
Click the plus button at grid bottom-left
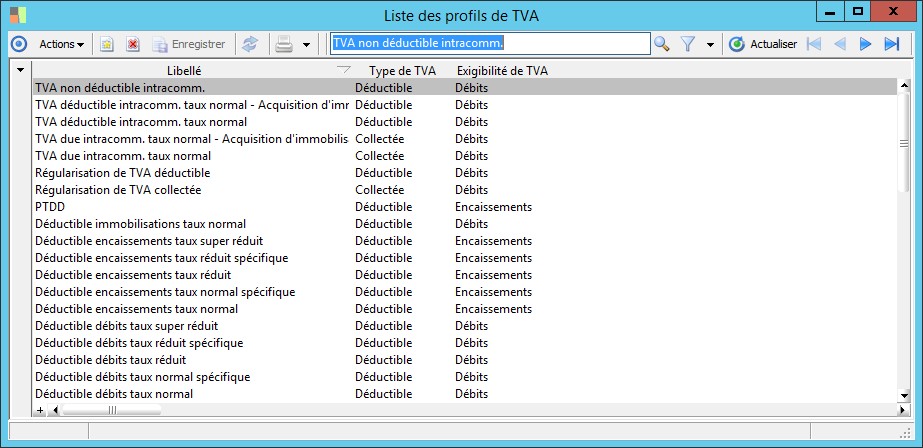(40, 410)
